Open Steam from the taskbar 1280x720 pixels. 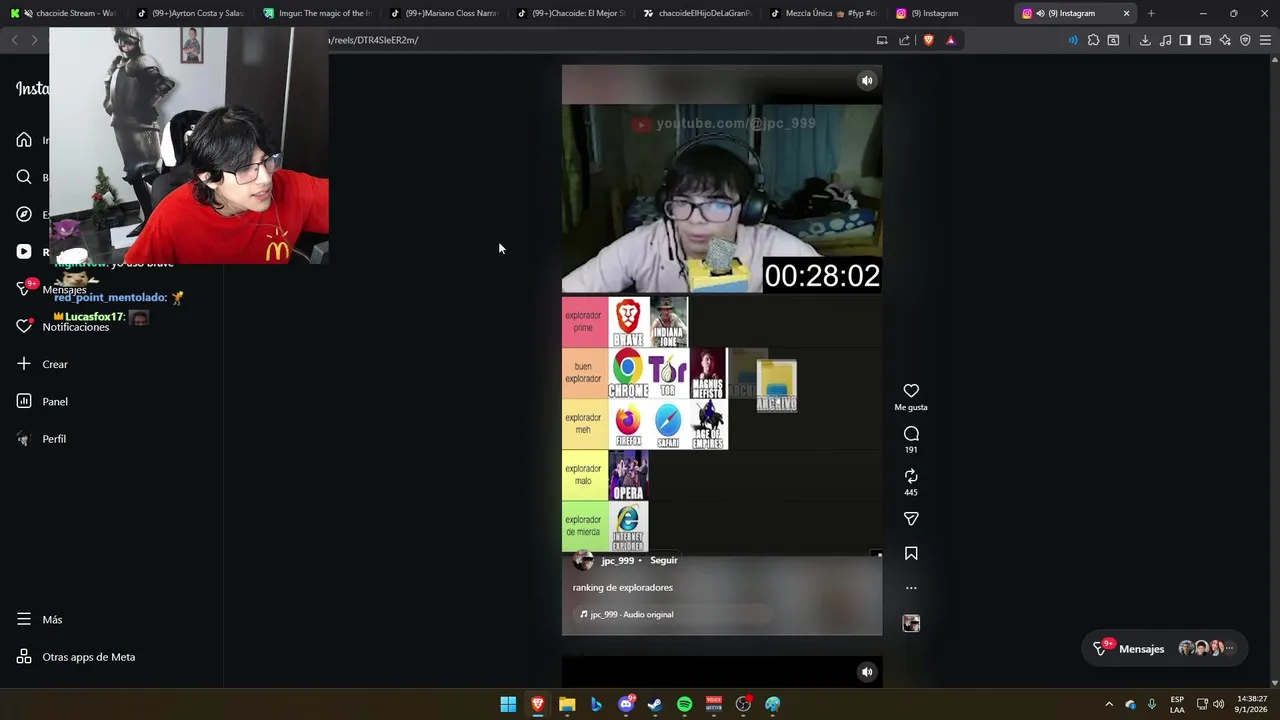pyautogui.click(x=655, y=704)
